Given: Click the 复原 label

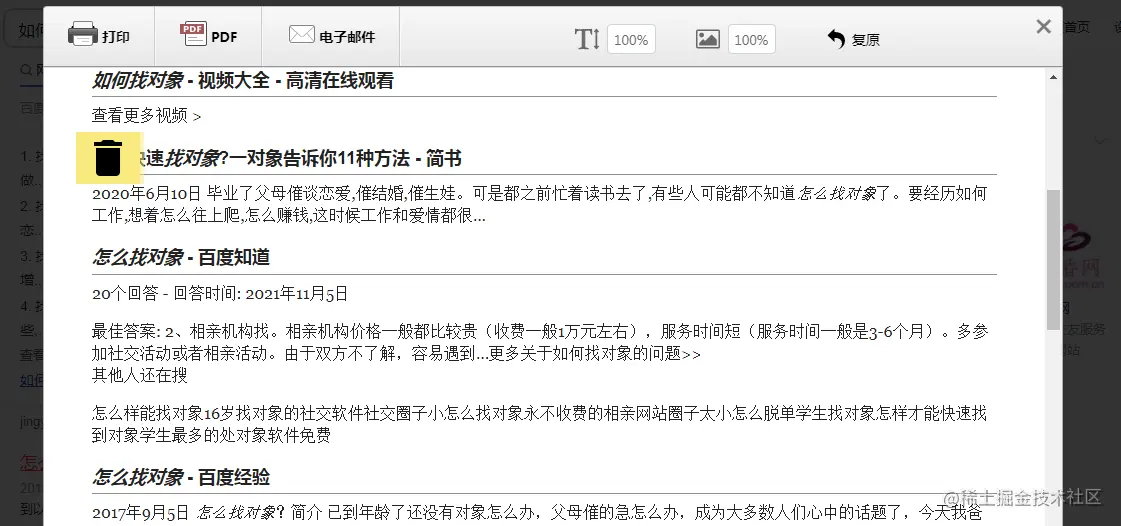Looking at the screenshot, I should (866, 40).
